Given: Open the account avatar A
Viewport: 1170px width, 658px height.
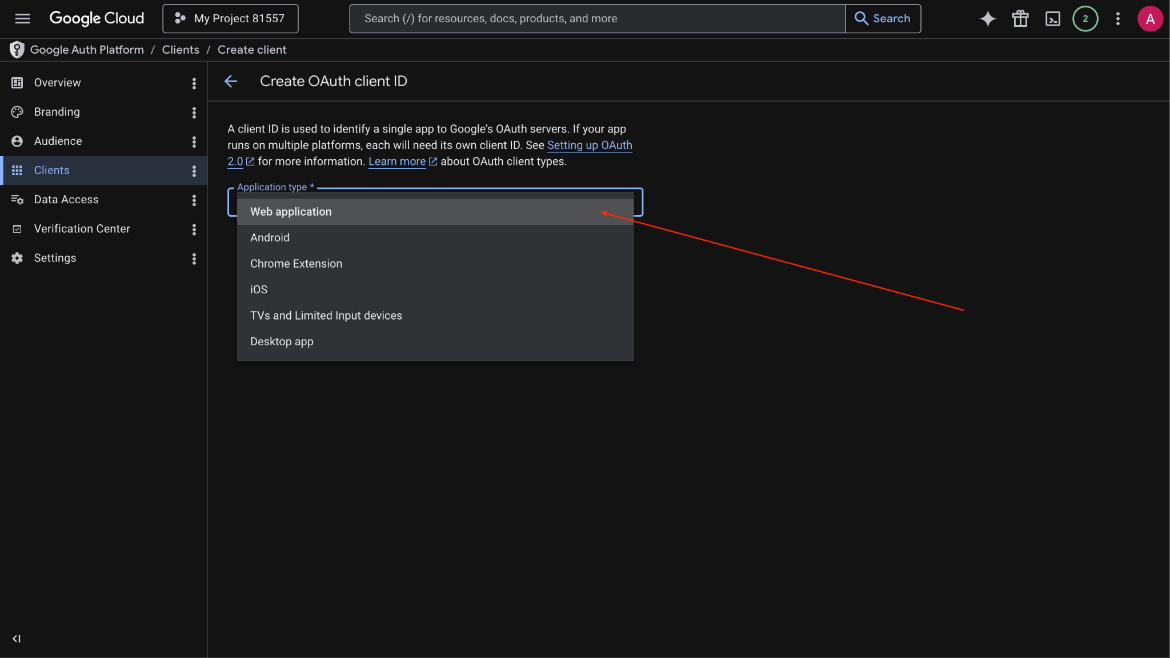Looking at the screenshot, I should point(1150,19).
